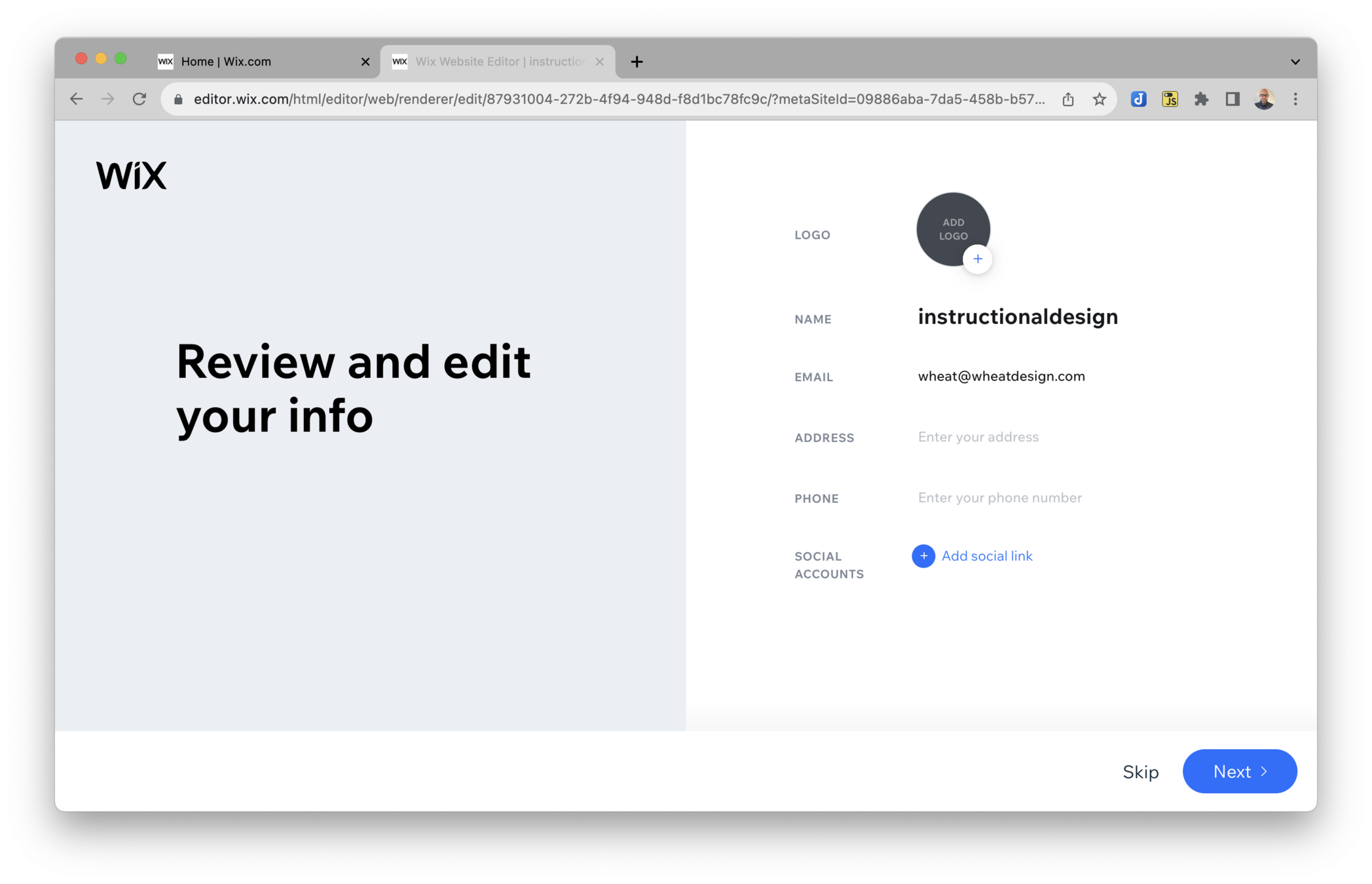Screen dimensions: 1372x884
Task: Click the Enter your phone number field
Action: click(x=999, y=498)
